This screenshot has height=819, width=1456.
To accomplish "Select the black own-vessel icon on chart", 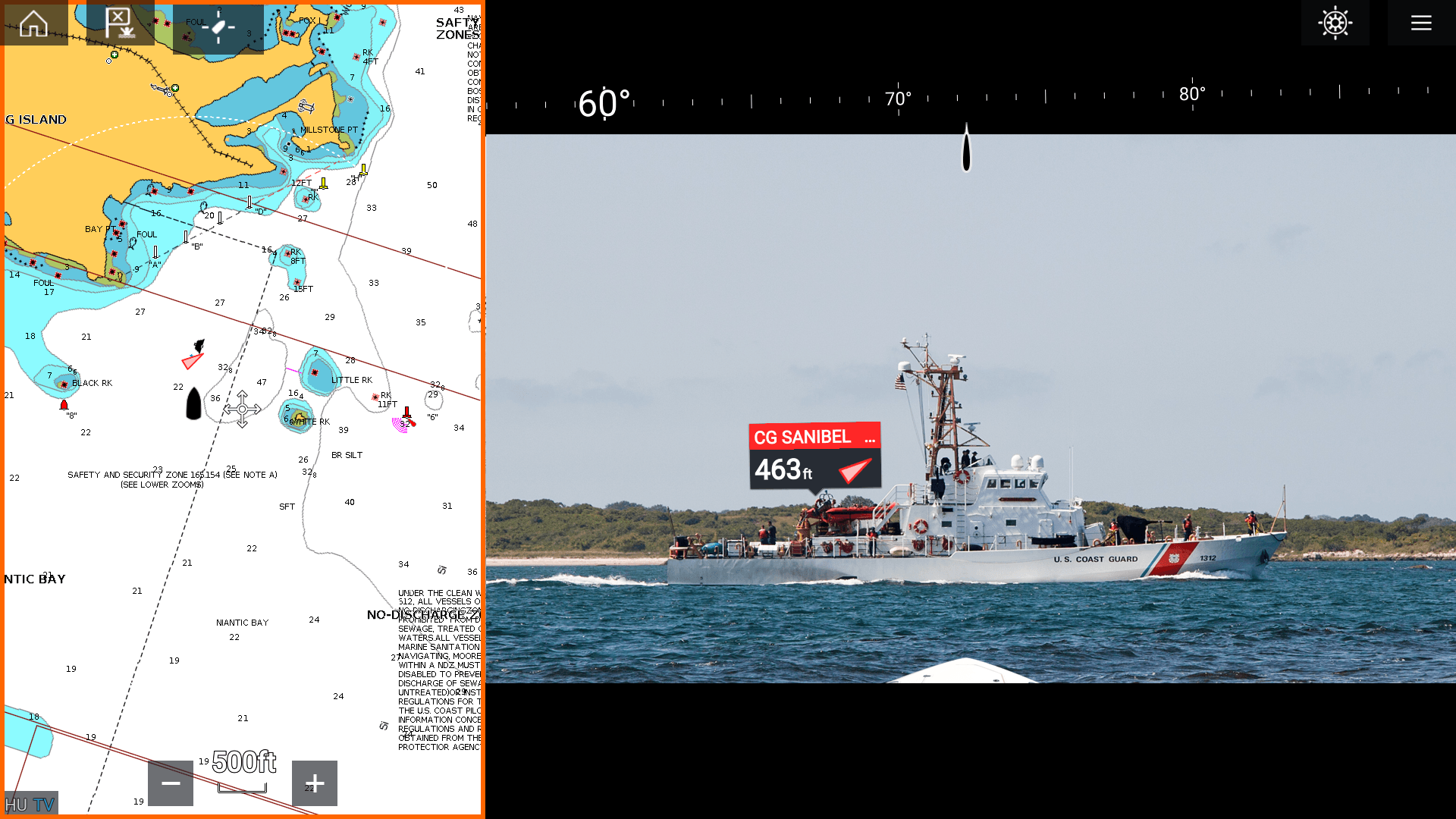I will (193, 403).
